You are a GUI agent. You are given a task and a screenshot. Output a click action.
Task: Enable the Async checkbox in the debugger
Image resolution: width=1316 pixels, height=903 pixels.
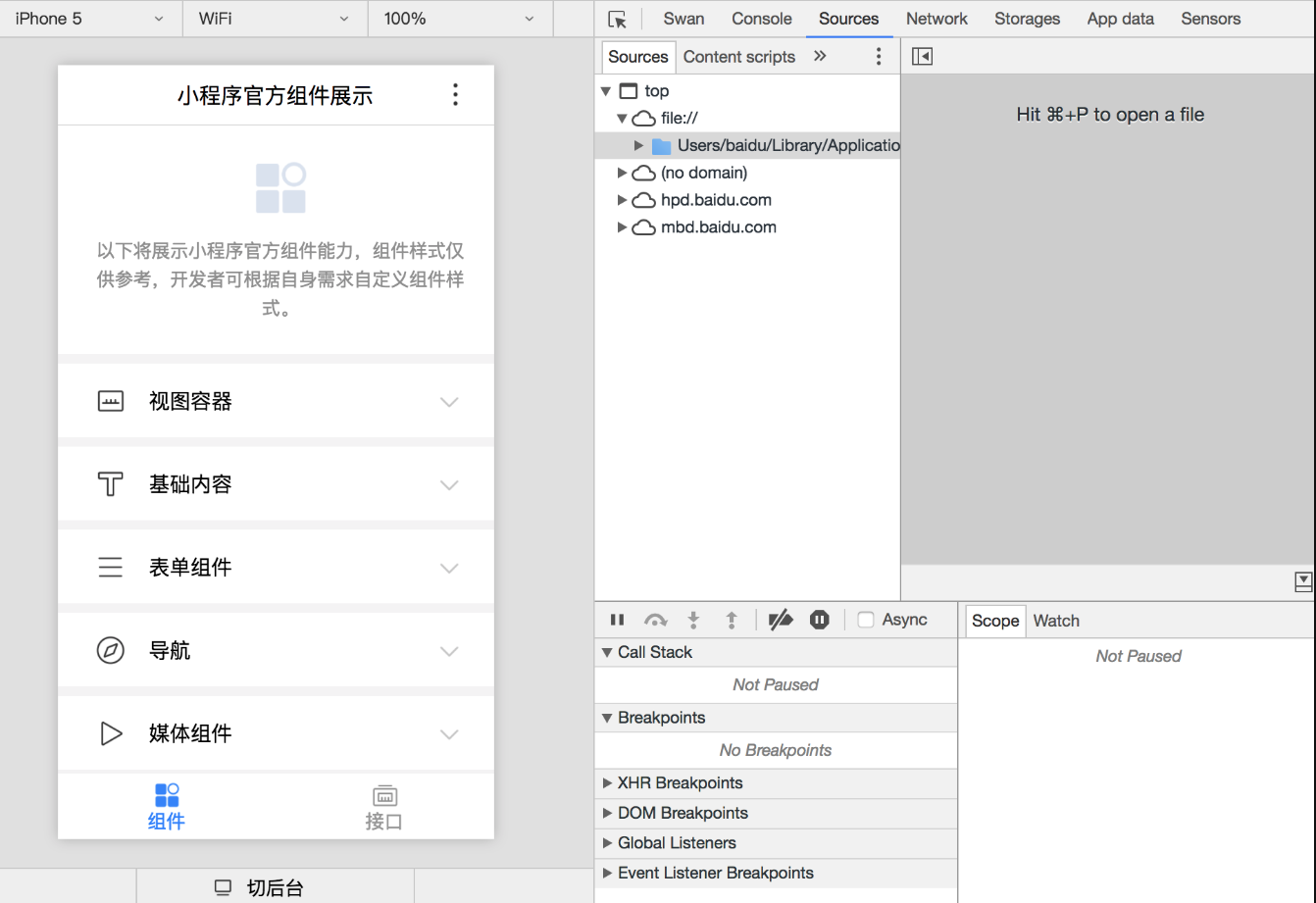coord(866,619)
